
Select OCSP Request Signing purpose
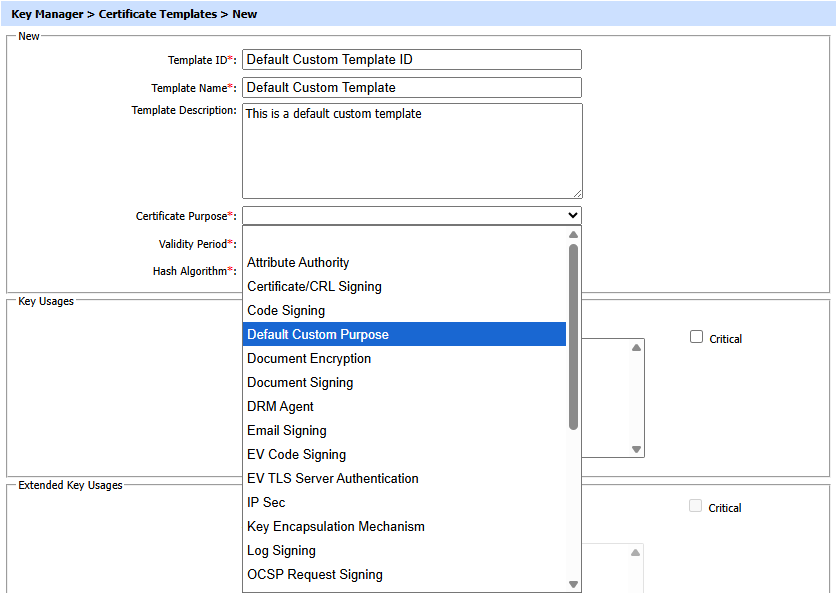tap(315, 575)
